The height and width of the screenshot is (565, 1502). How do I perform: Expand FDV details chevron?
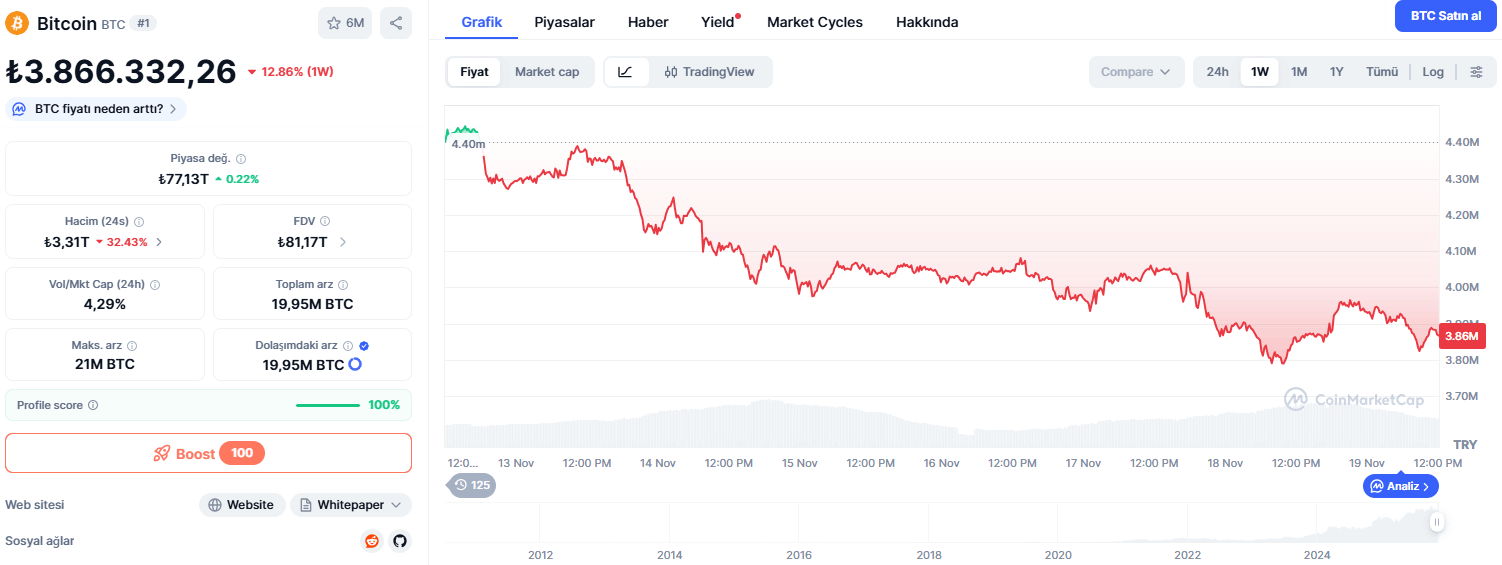click(x=343, y=242)
